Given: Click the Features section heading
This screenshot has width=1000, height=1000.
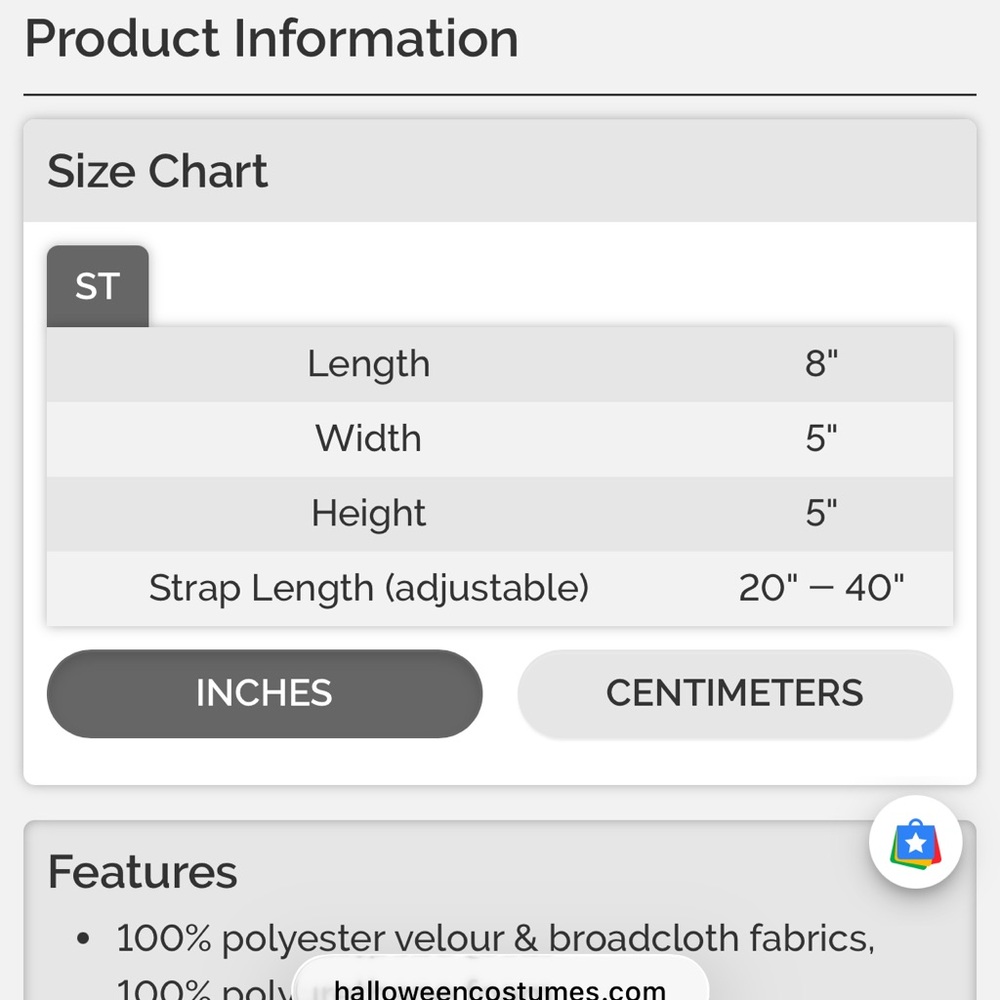Looking at the screenshot, I should click(143, 872).
